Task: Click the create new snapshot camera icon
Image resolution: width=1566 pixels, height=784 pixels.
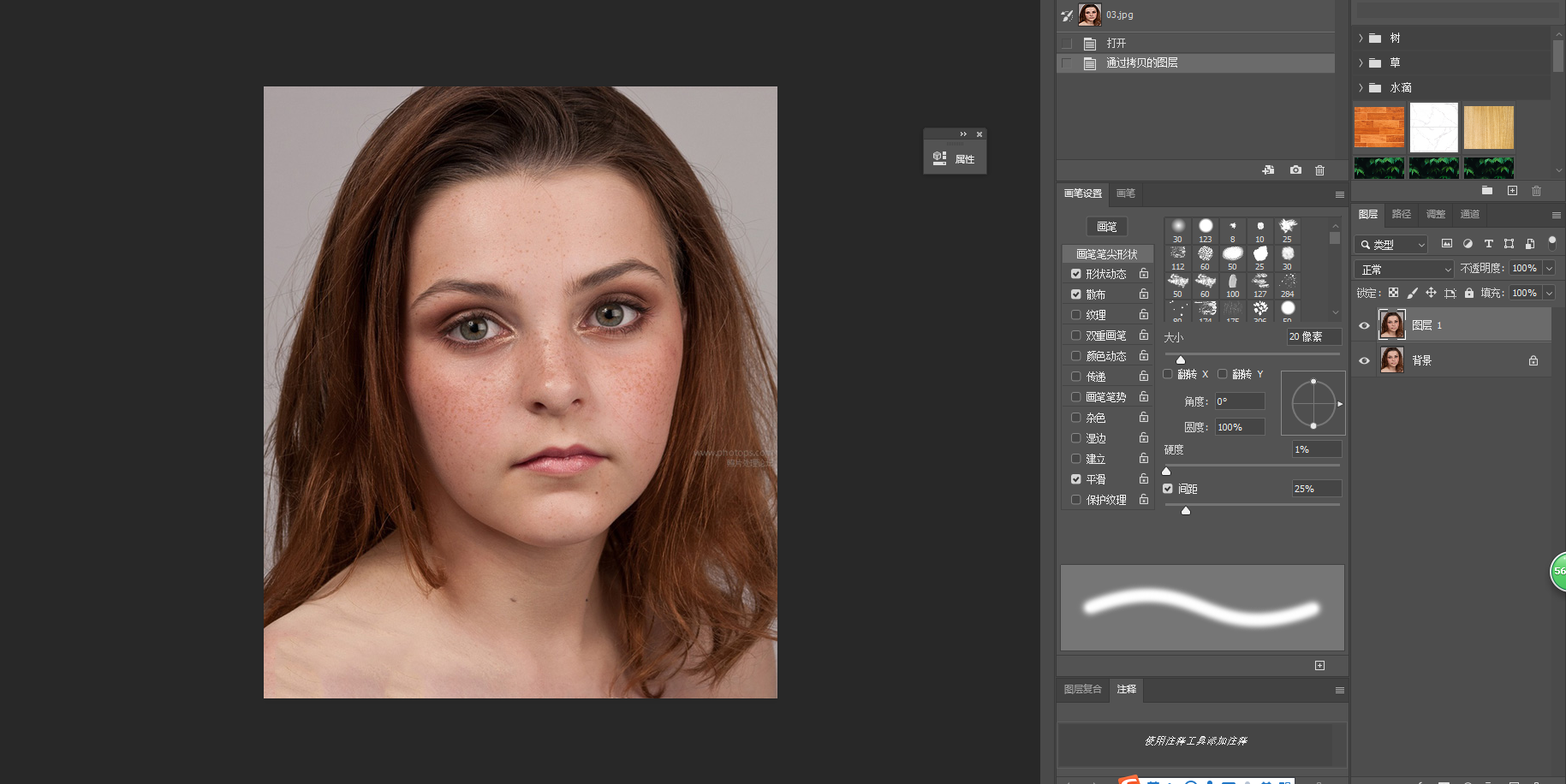Action: pos(1295,170)
